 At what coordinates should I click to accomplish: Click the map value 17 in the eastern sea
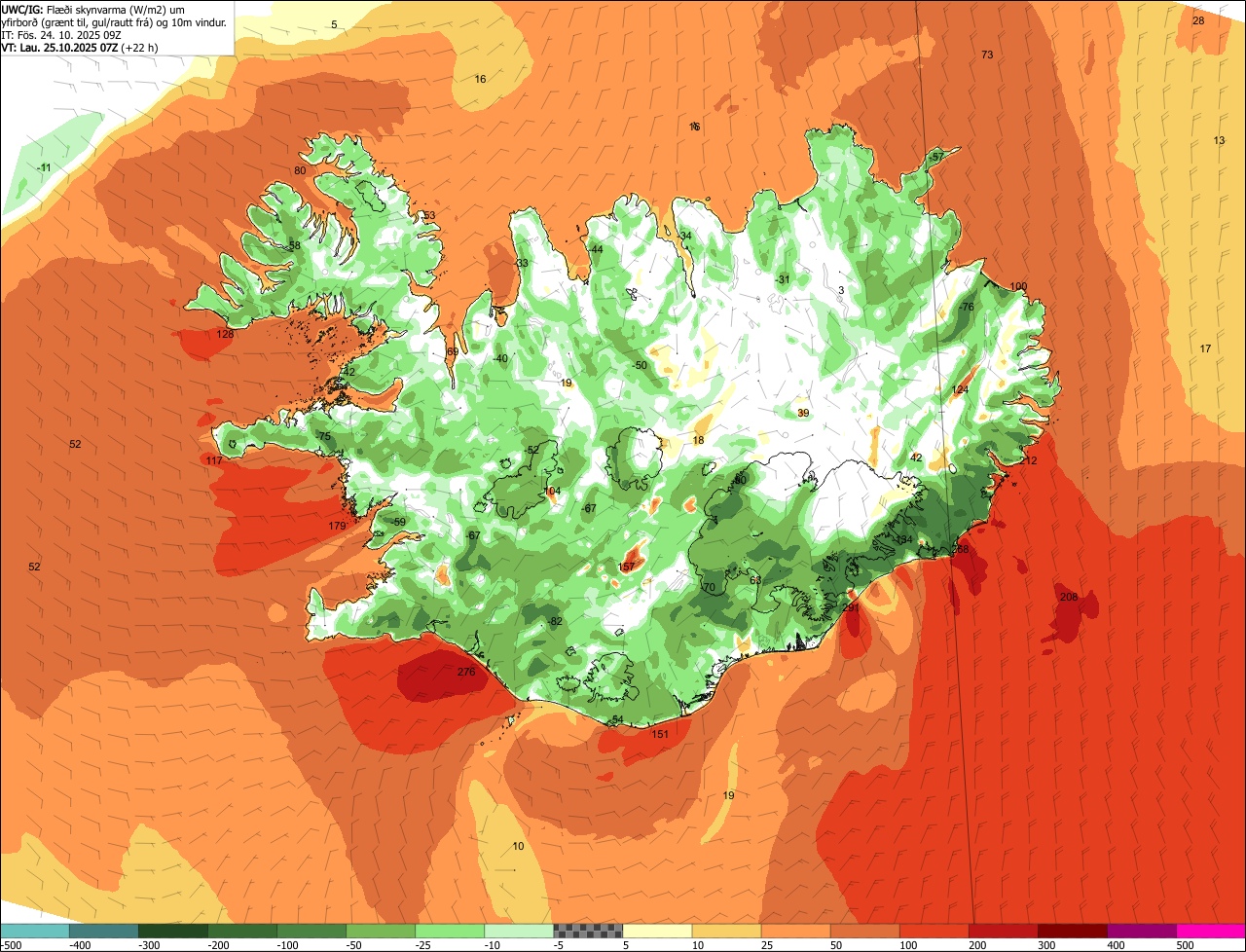coord(1205,349)
